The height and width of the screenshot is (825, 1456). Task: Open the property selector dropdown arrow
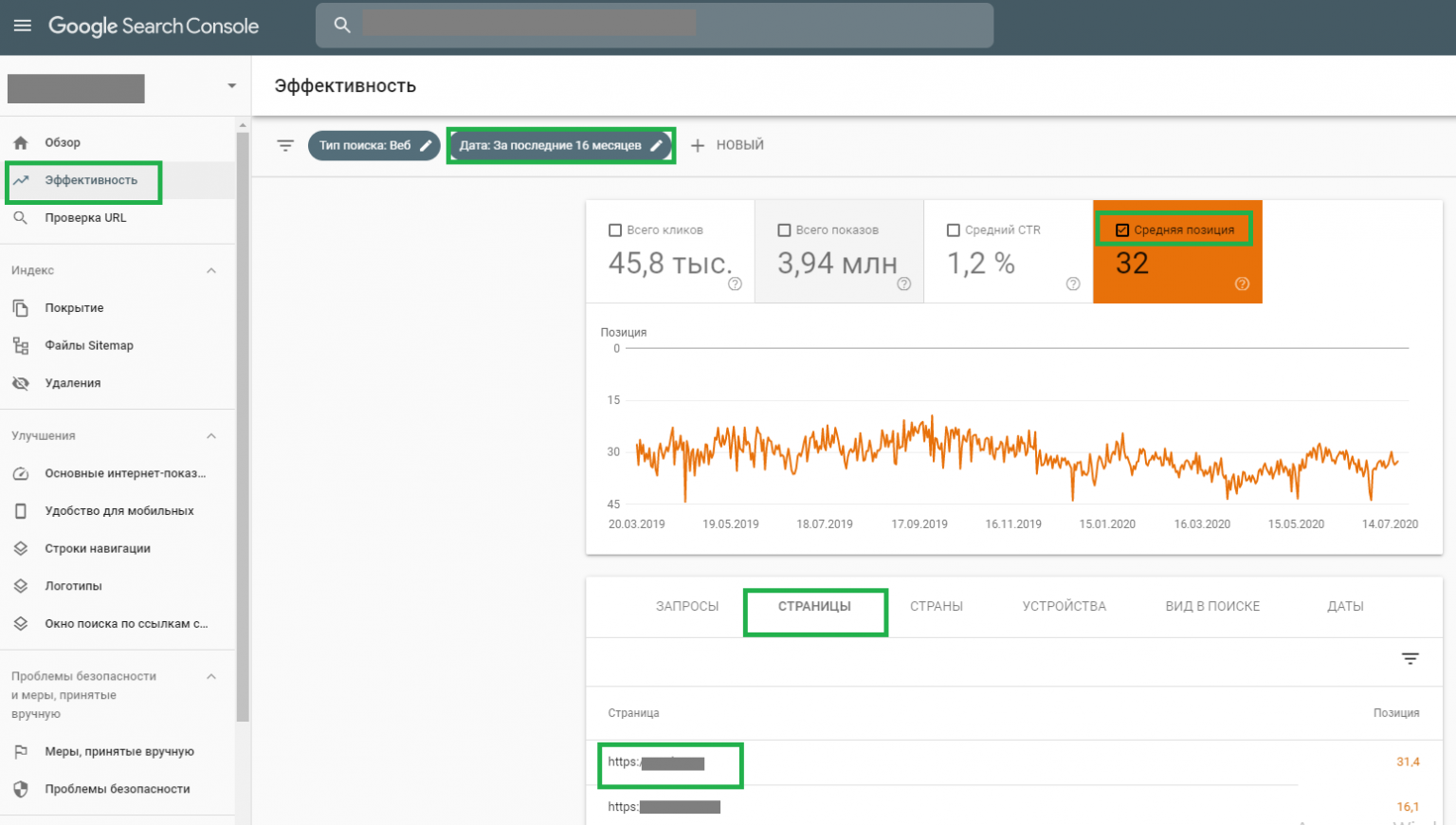(231, 86)
